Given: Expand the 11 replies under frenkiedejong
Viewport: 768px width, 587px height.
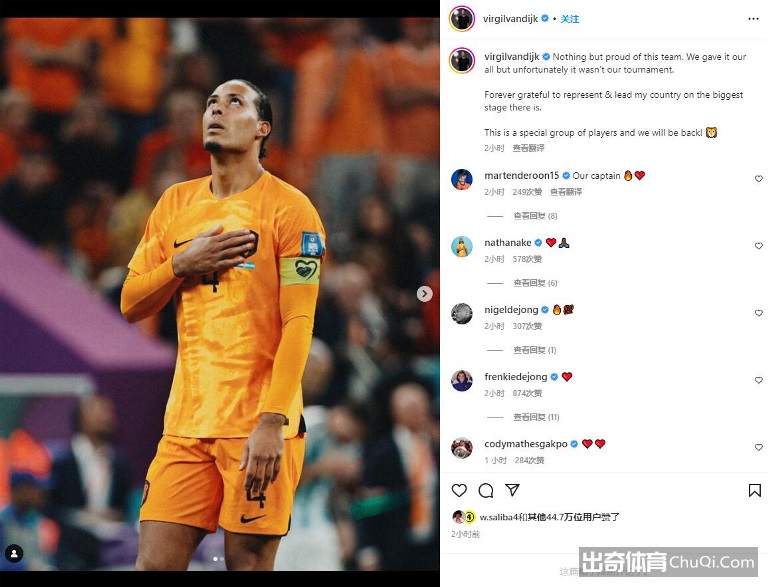Looking at the screenshot, I should [x=536, y=417].
